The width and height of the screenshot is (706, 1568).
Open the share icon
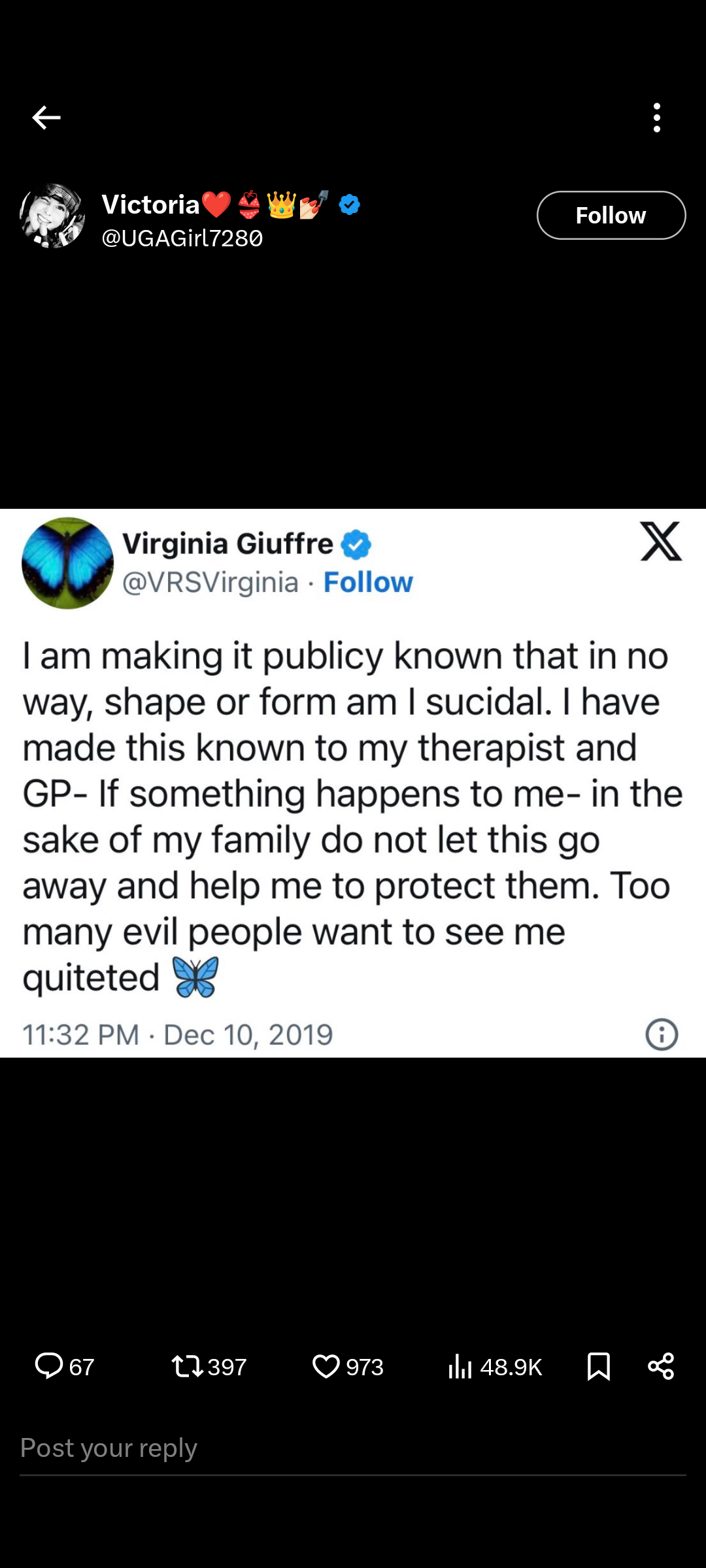coord(661,1366)
